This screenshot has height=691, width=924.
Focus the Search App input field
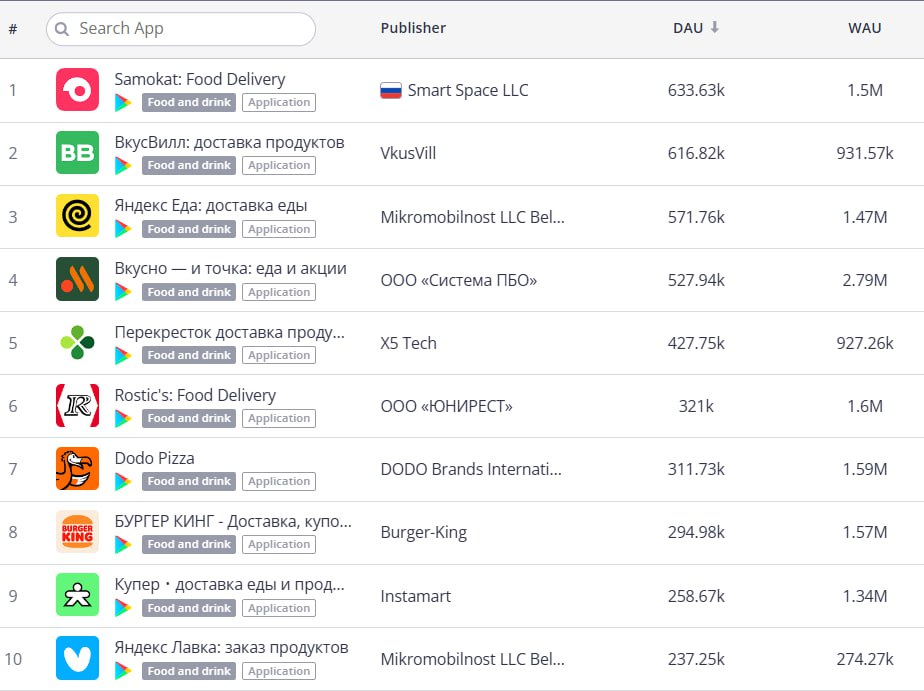(x=180, y=29)
